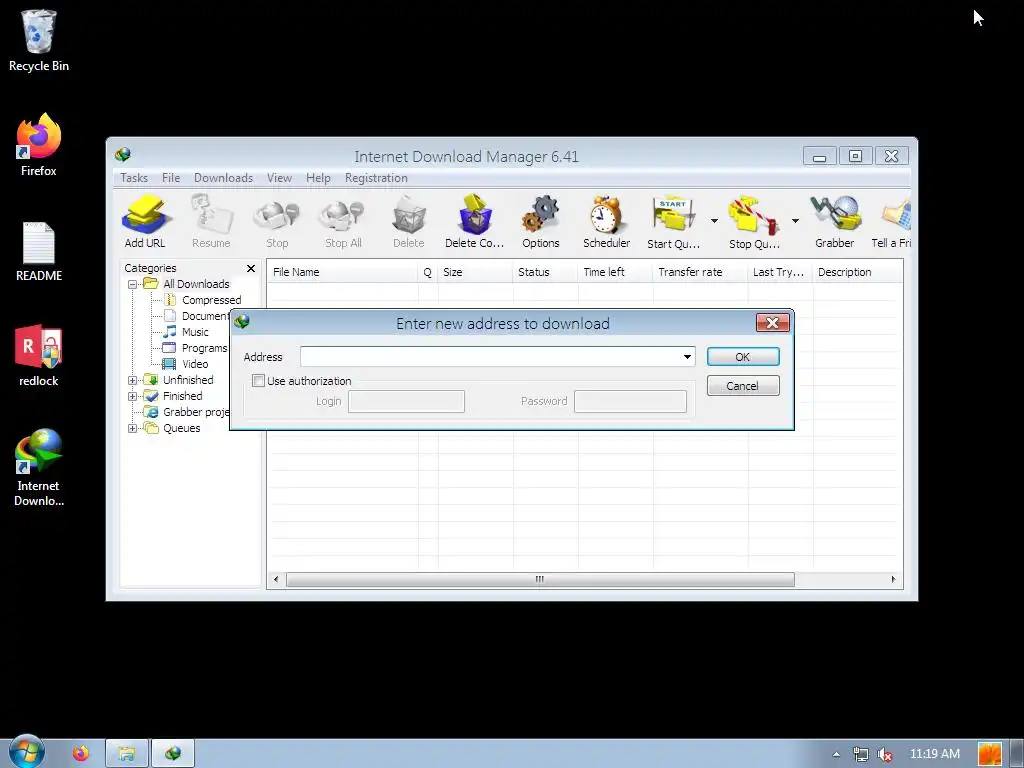Select the Compressed category
Screen dimensions: 1024x768
pyautogui.click(x=202, y=300)
